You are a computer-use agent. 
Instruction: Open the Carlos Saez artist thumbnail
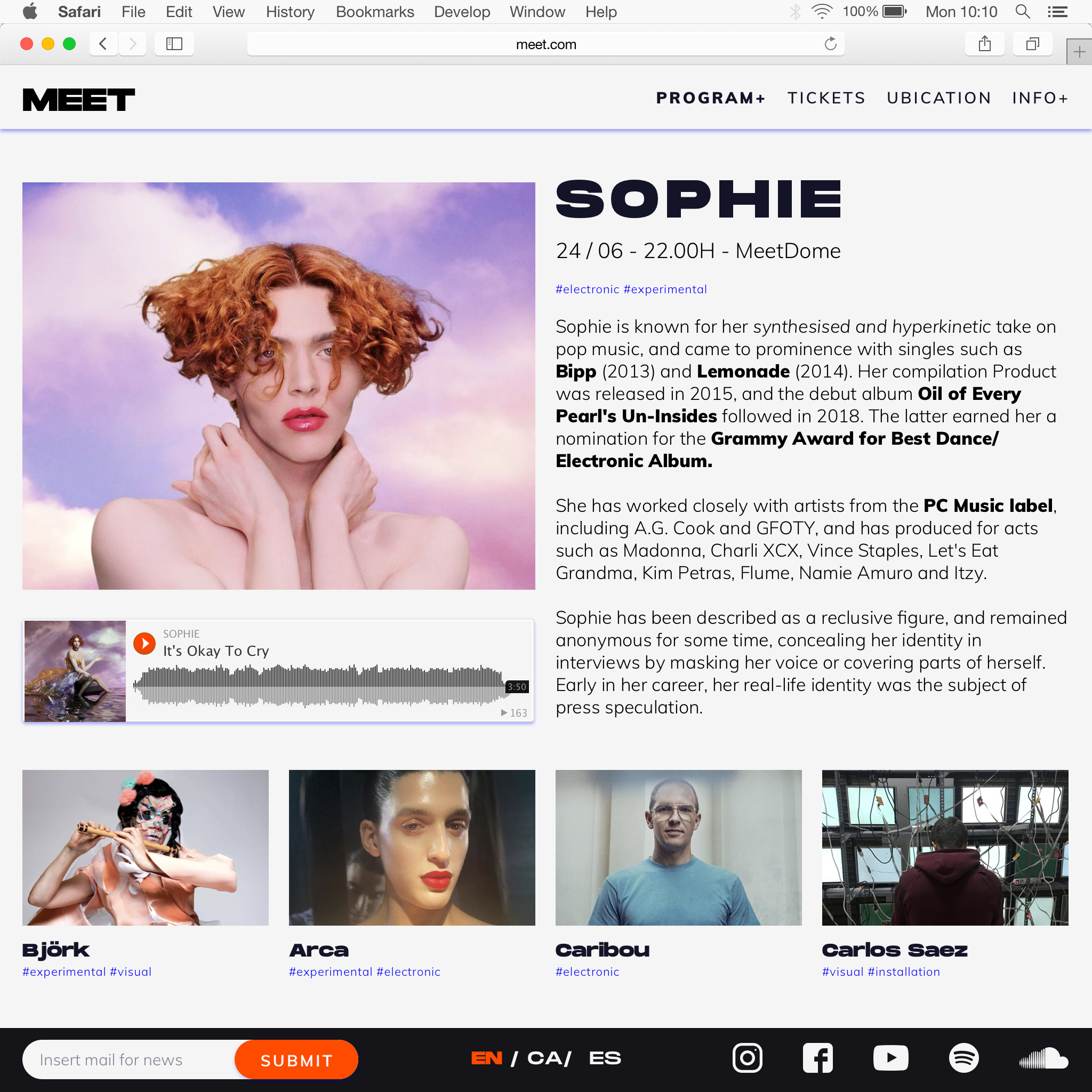click(x=945, y=847)
